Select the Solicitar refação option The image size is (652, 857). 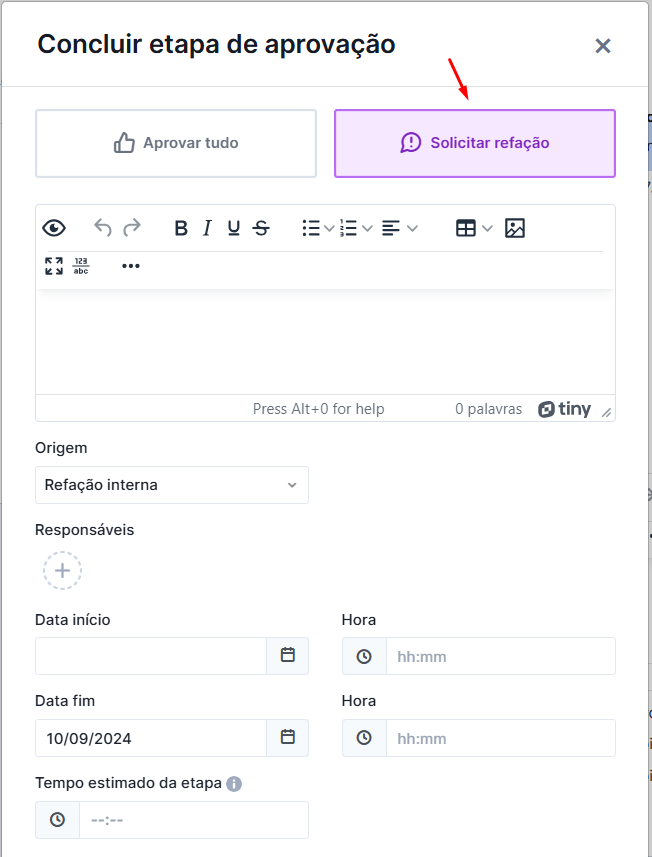pos(475,143)
